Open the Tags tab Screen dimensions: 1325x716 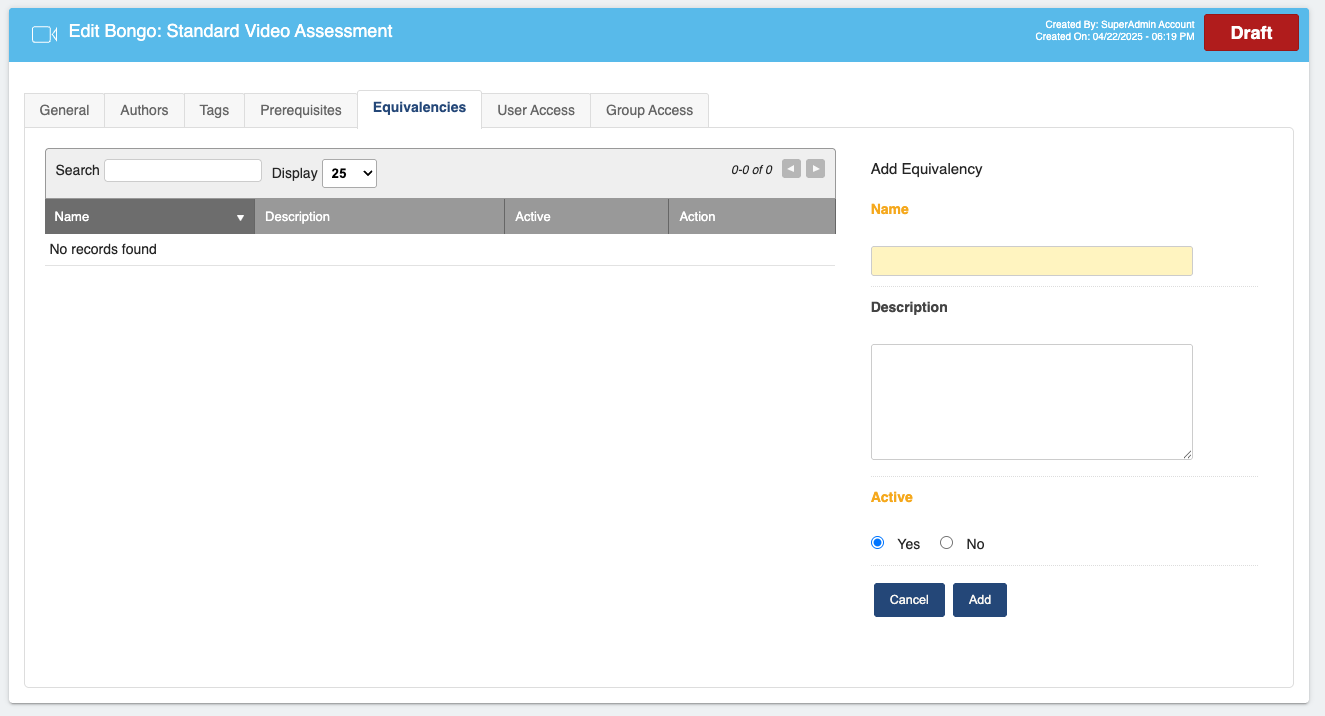click(214, 110)
